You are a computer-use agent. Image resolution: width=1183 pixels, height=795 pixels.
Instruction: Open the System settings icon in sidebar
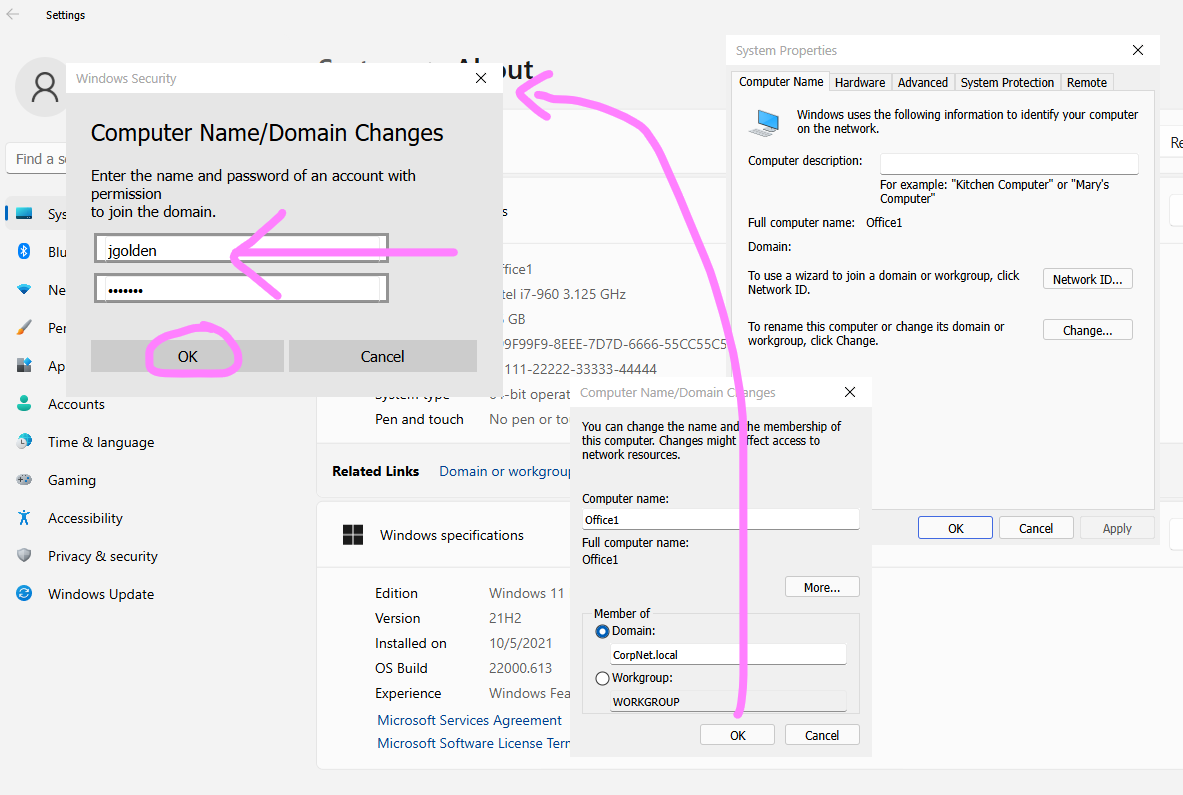click(x=24, y=213)
